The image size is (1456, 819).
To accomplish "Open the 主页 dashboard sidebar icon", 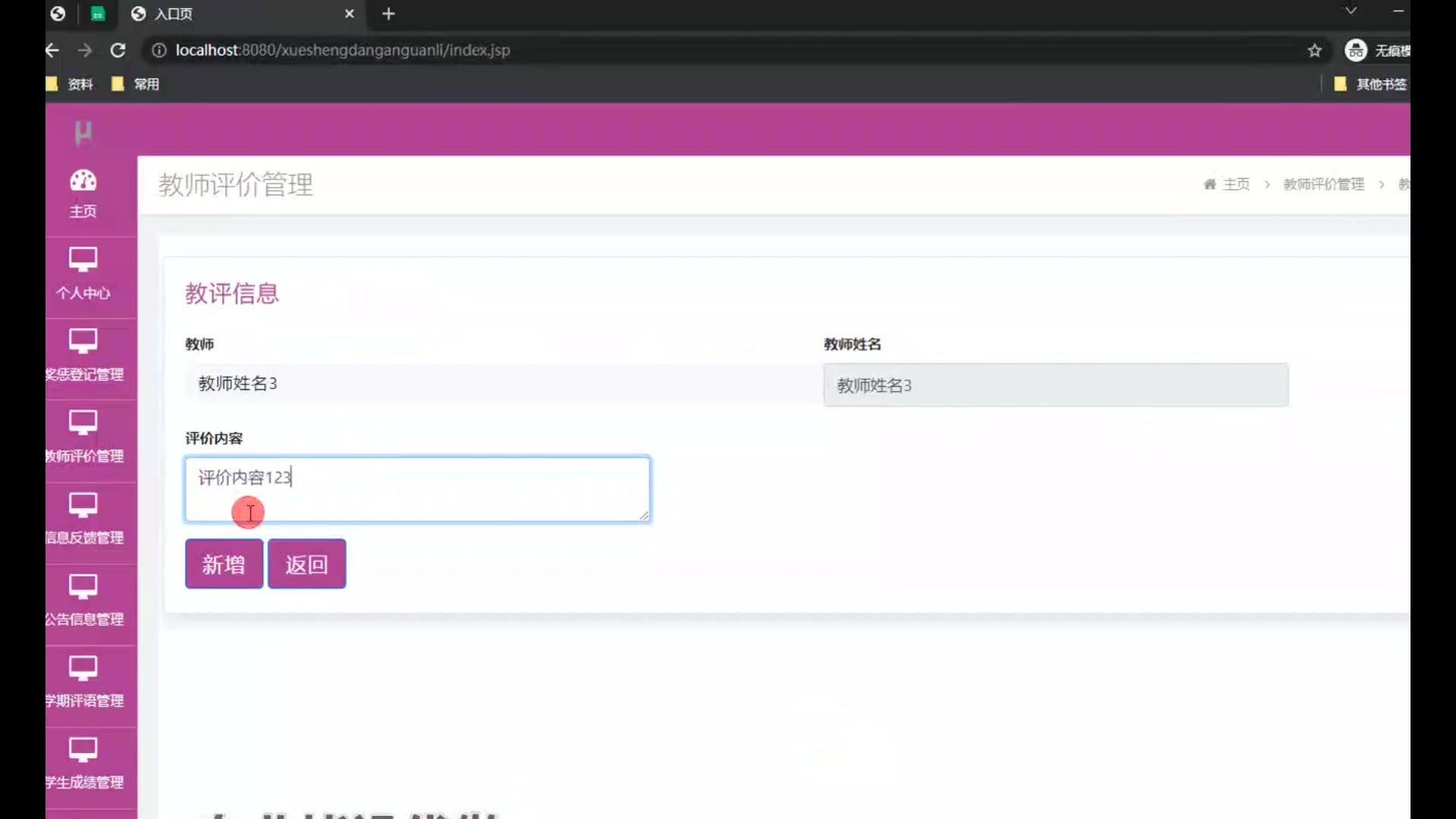I will pyautogui.click(x=83, y=194).
